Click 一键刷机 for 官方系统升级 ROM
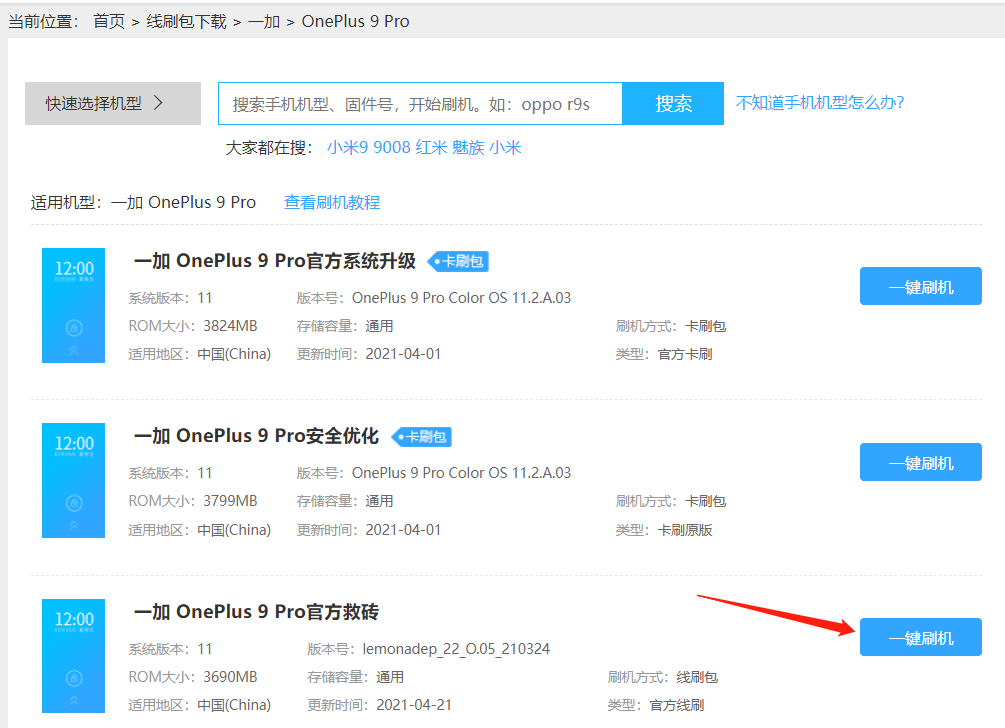The image size is (1005, 728). click(x=920, y=286)
